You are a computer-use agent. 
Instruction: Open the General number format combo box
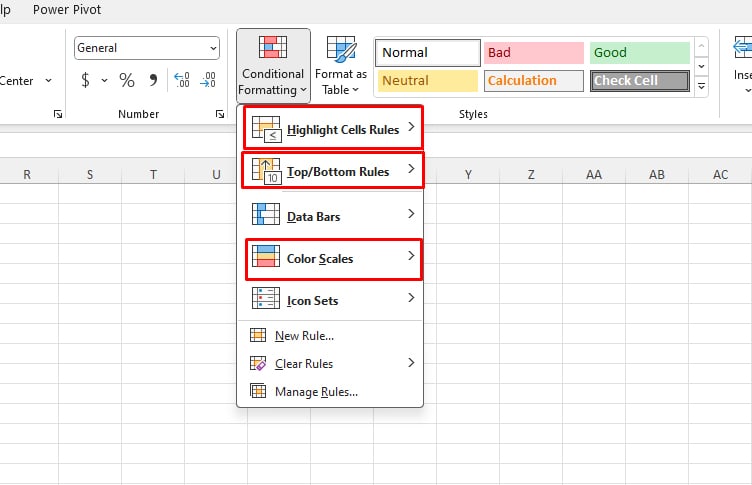tap(147, 48)
